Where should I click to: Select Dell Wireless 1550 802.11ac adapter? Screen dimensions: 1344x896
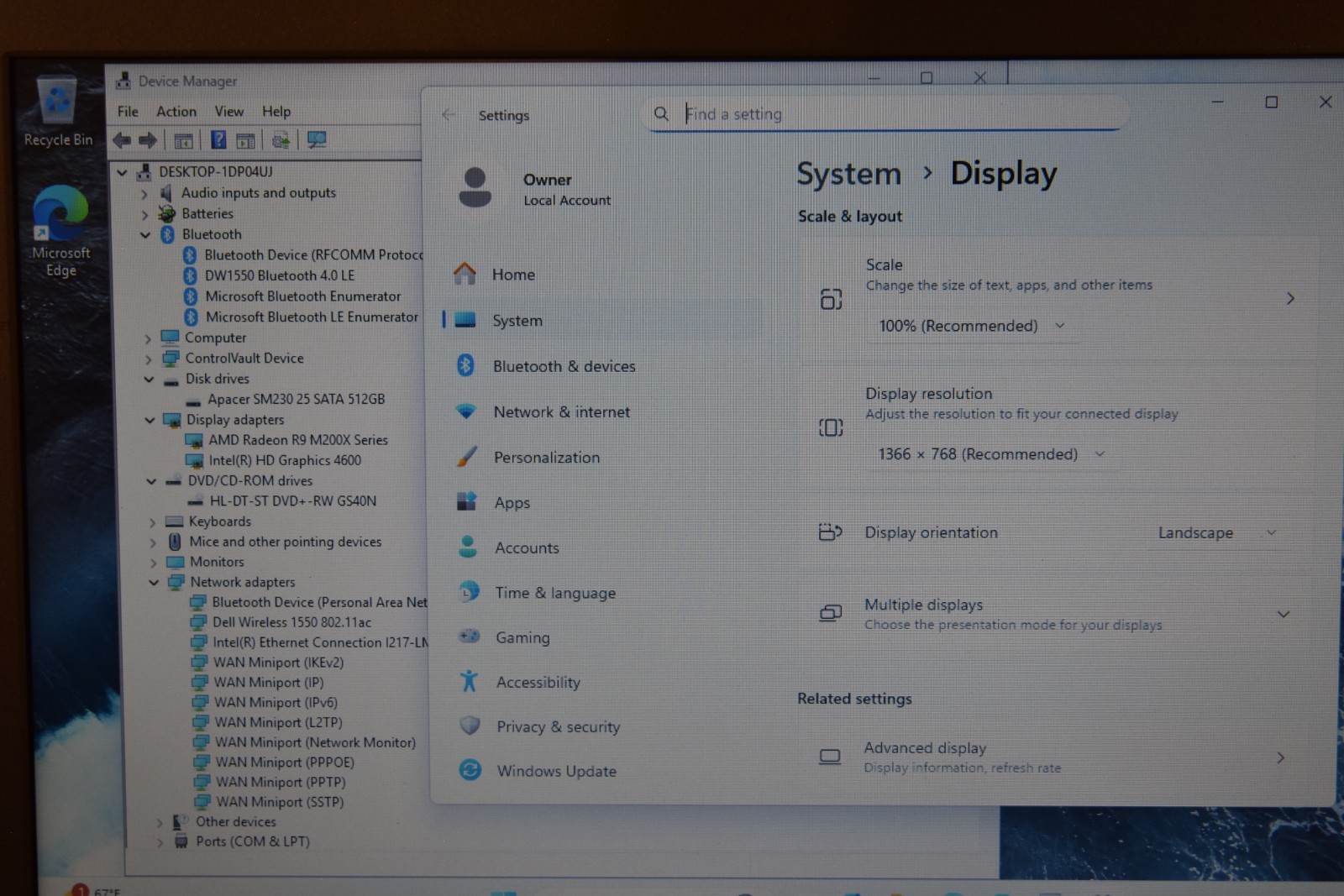click(x=292, y=622)
